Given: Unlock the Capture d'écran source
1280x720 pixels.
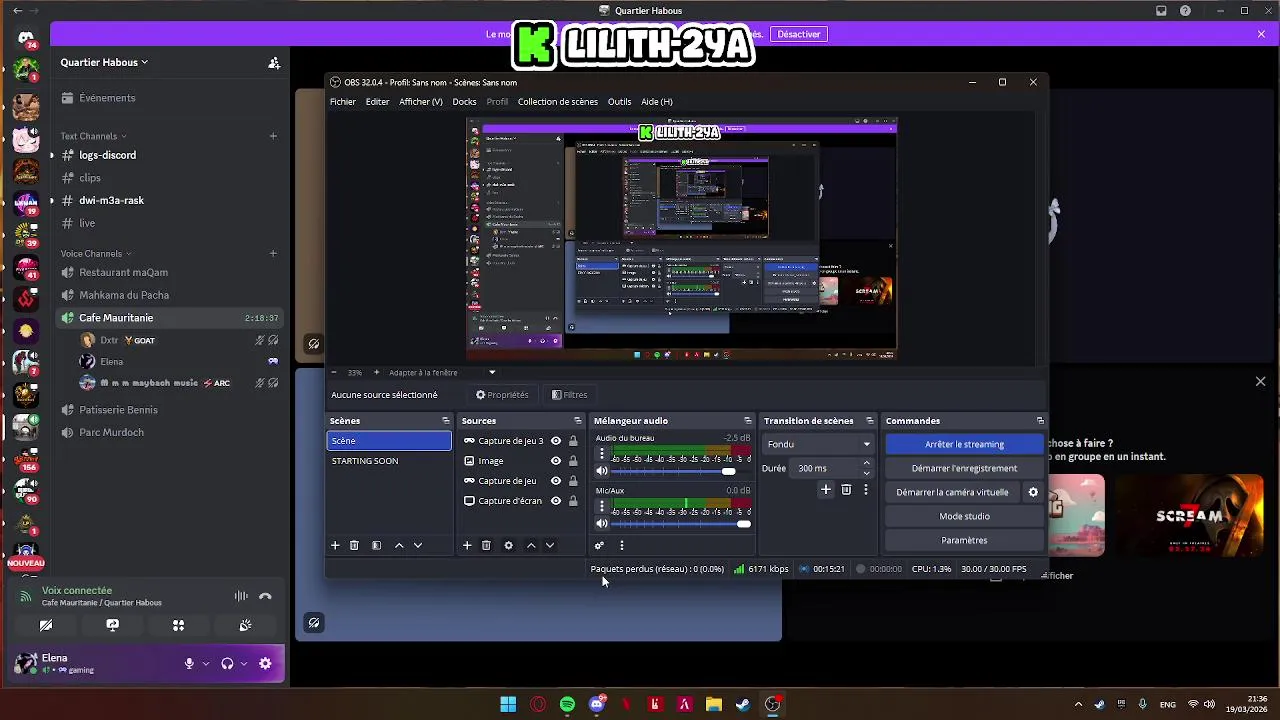Looking at the screenshot, I should [573, 501].
